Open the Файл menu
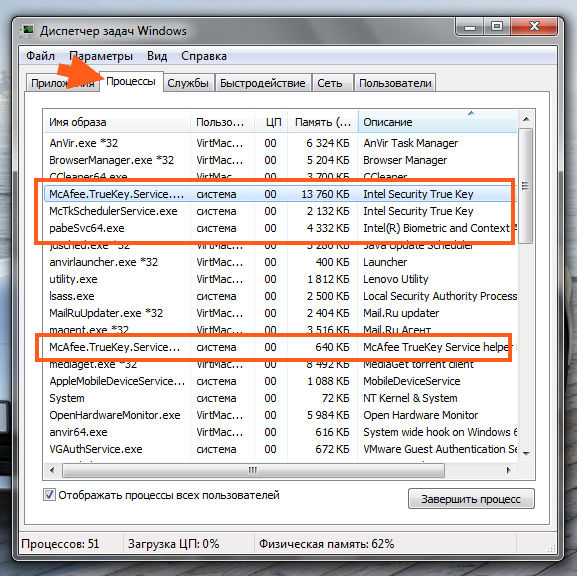 tap(40, 56)
